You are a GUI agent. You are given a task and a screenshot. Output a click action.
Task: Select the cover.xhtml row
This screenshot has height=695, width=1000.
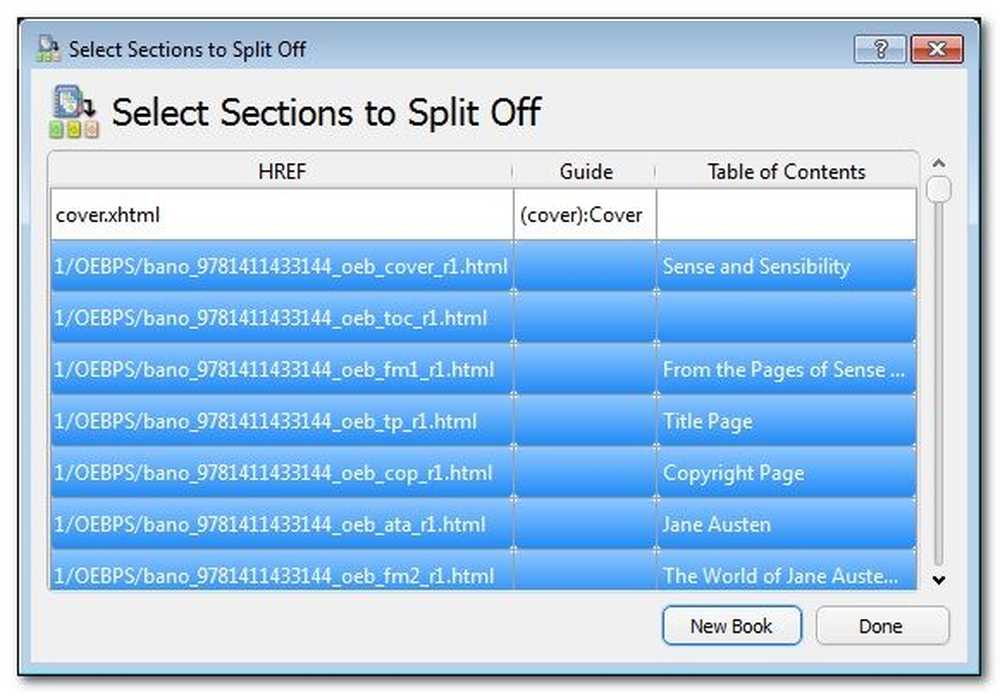coord(483,215)
